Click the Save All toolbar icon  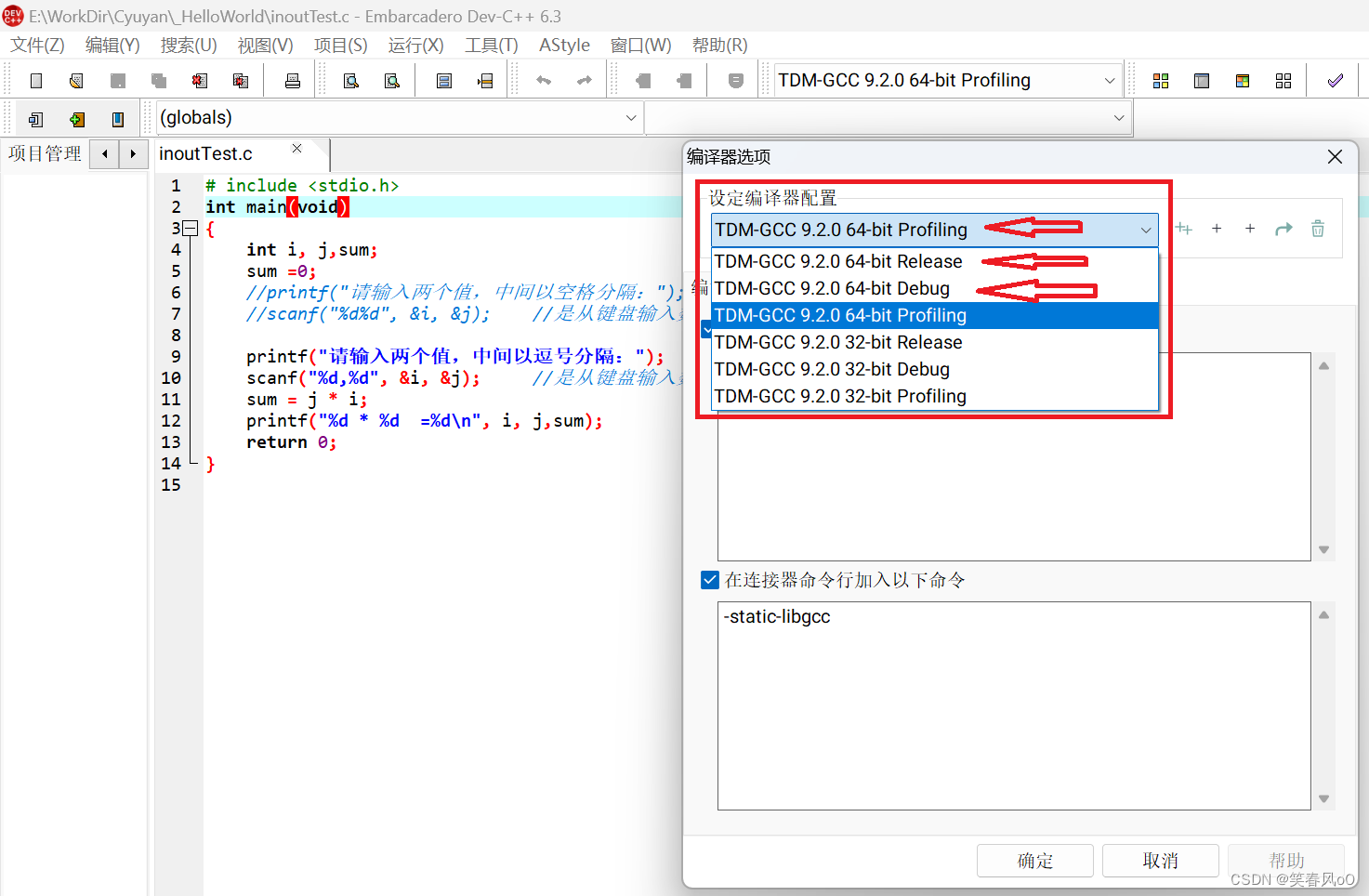(x=159, y=81)
